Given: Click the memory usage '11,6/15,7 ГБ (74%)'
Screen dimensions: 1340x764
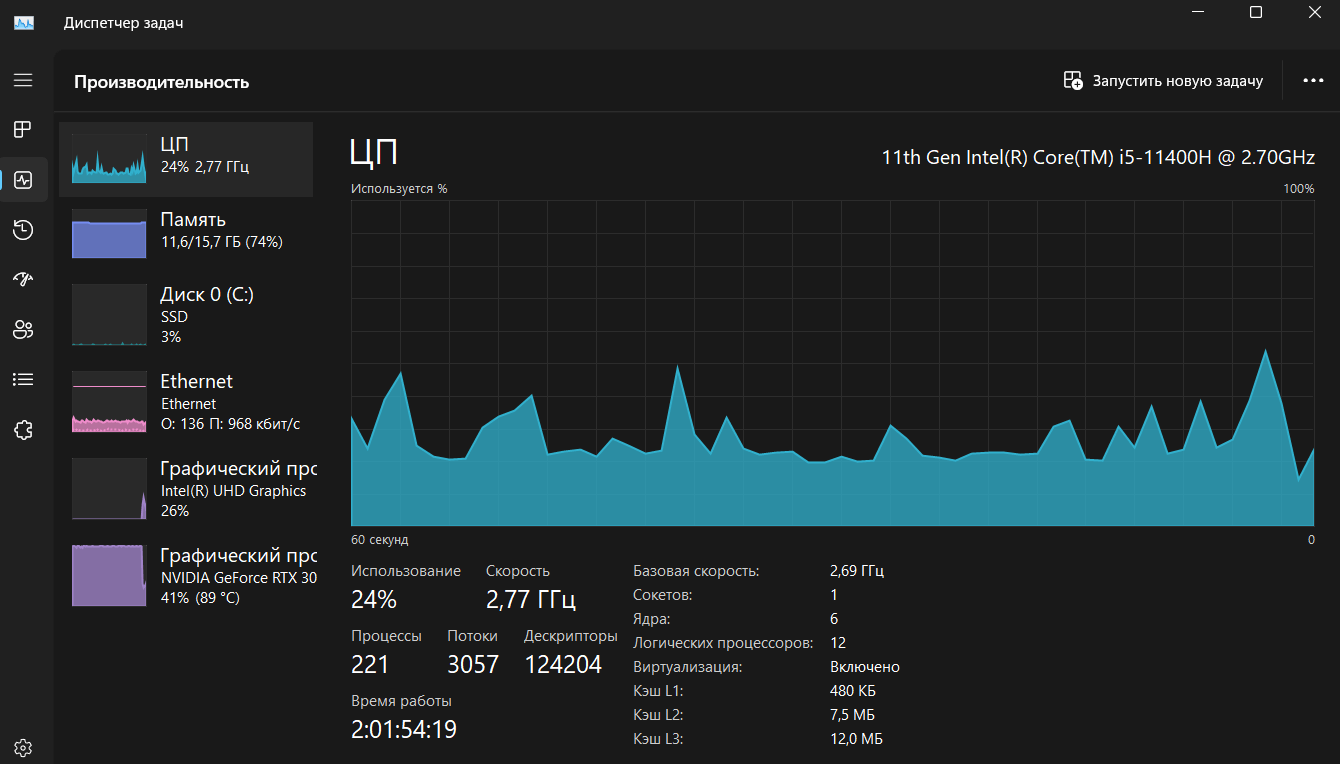Looking at the screenshot, I should coord(222,242).
